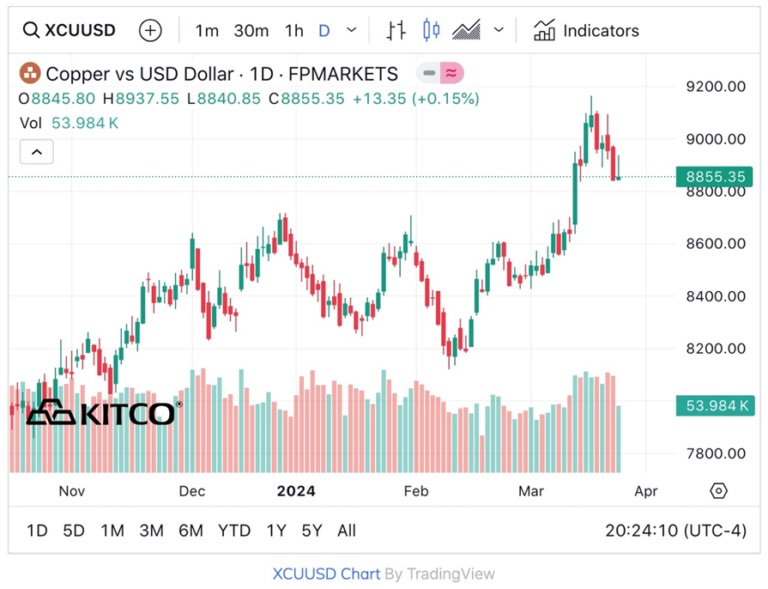
Task: Collapse the legend with the caret button
Action: (37, 152)
